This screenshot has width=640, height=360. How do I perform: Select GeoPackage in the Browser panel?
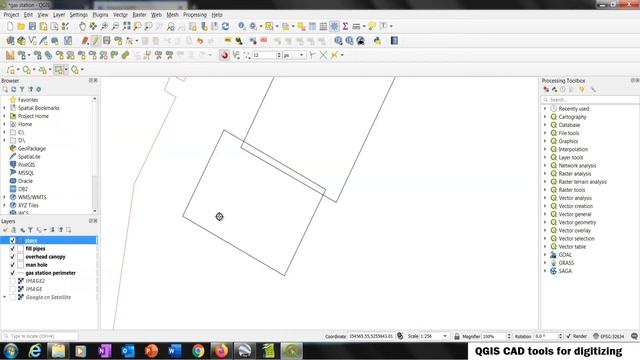pos(32,149)
